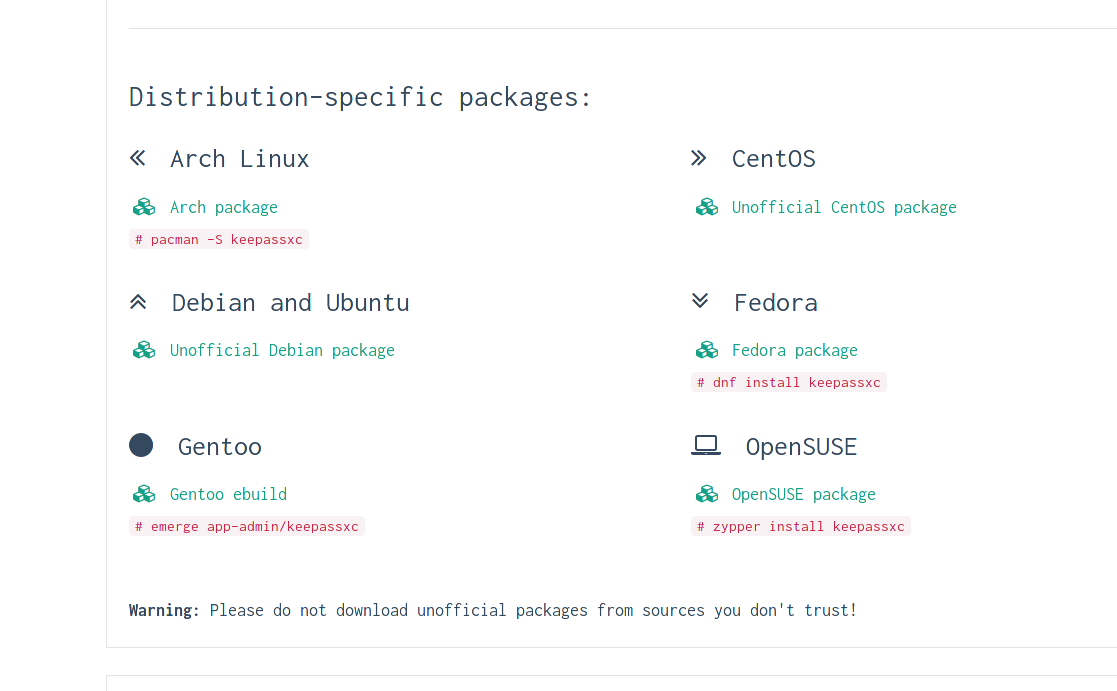Click the package icon beside Unofficial Debian package
This screenshot has height=691, width=1117.
[144, 349]
